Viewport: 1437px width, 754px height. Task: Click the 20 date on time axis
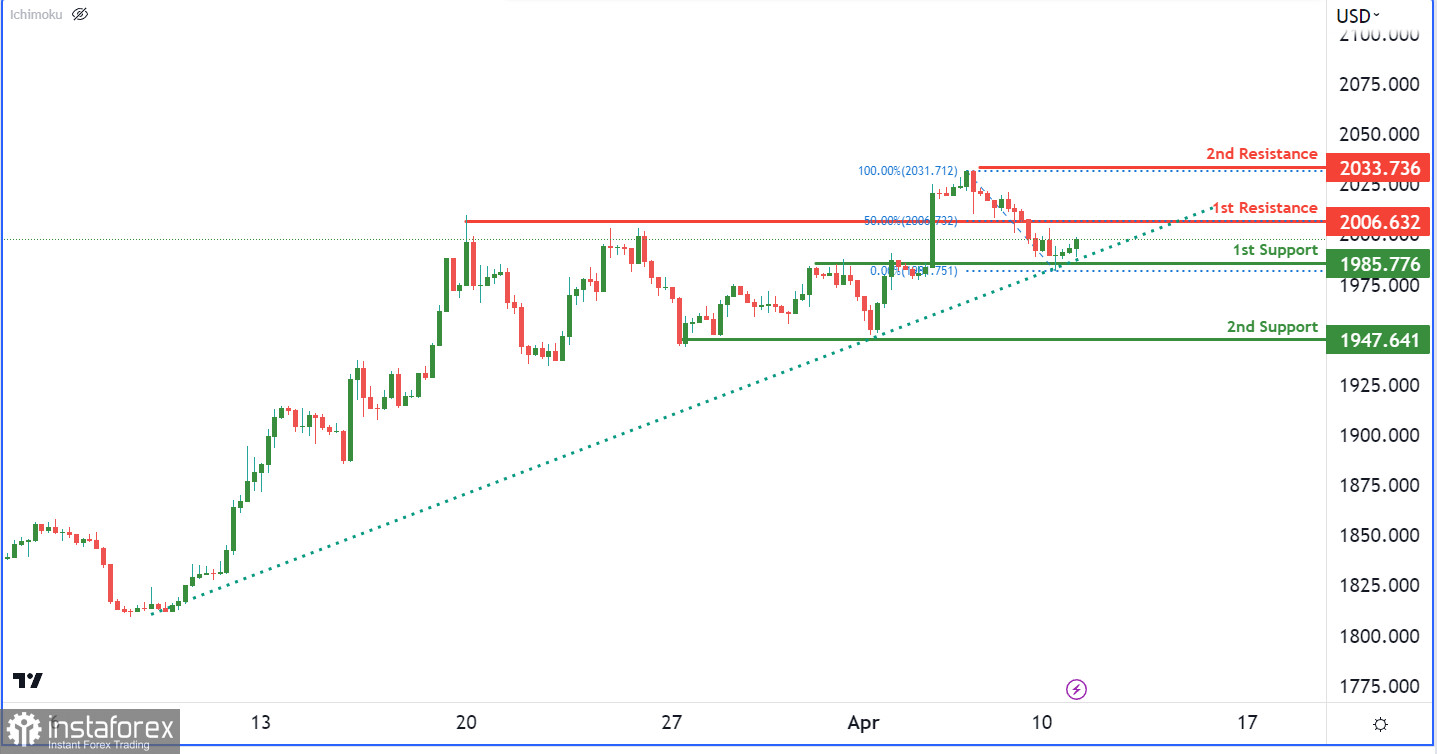(x=465, y=723)
